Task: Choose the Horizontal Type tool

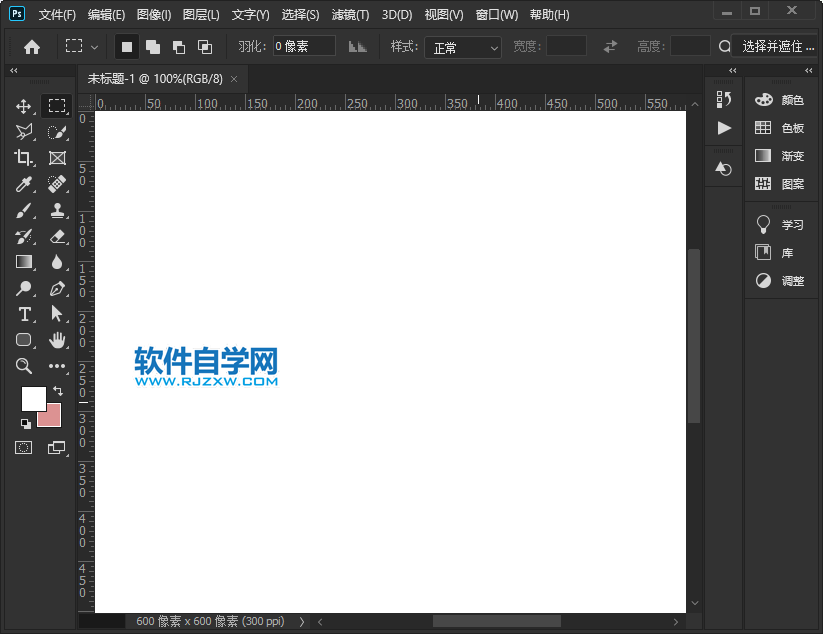Action: [23, 313]
